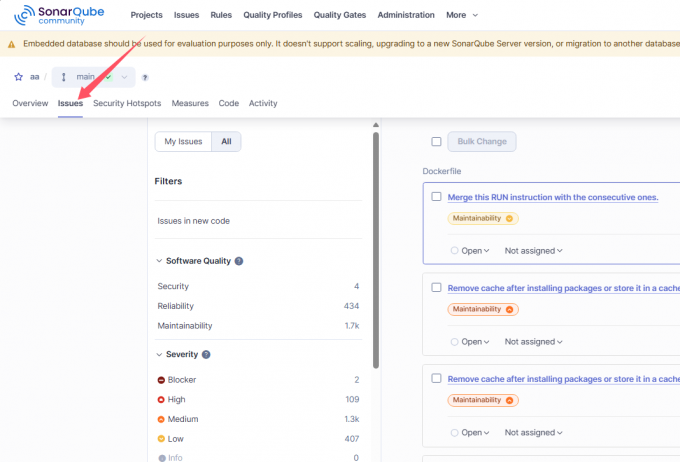Open Administration menu
The image size is (680, 462).
(406, 15)
